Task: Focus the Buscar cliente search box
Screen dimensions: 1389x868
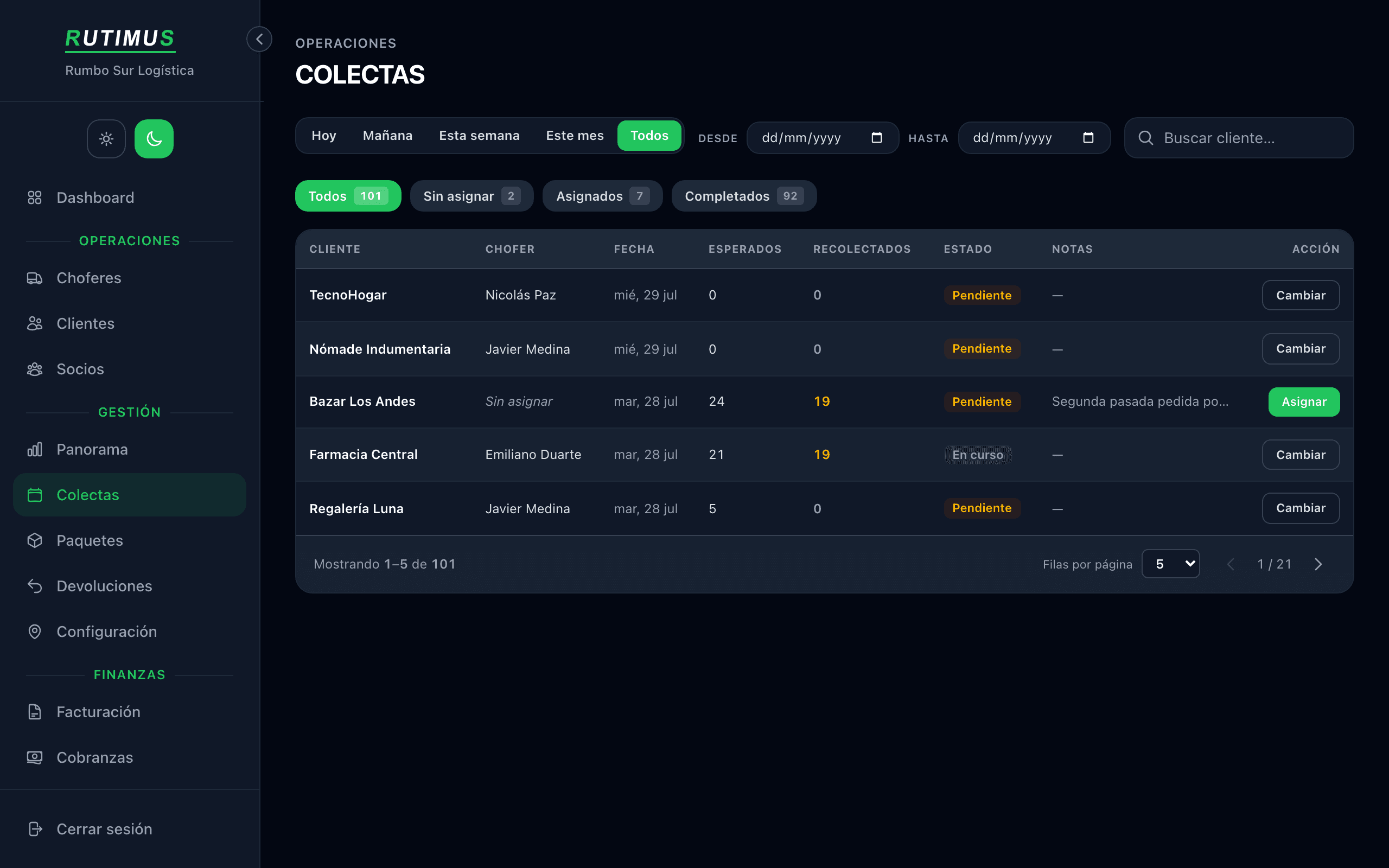Action: point(1239,138)
